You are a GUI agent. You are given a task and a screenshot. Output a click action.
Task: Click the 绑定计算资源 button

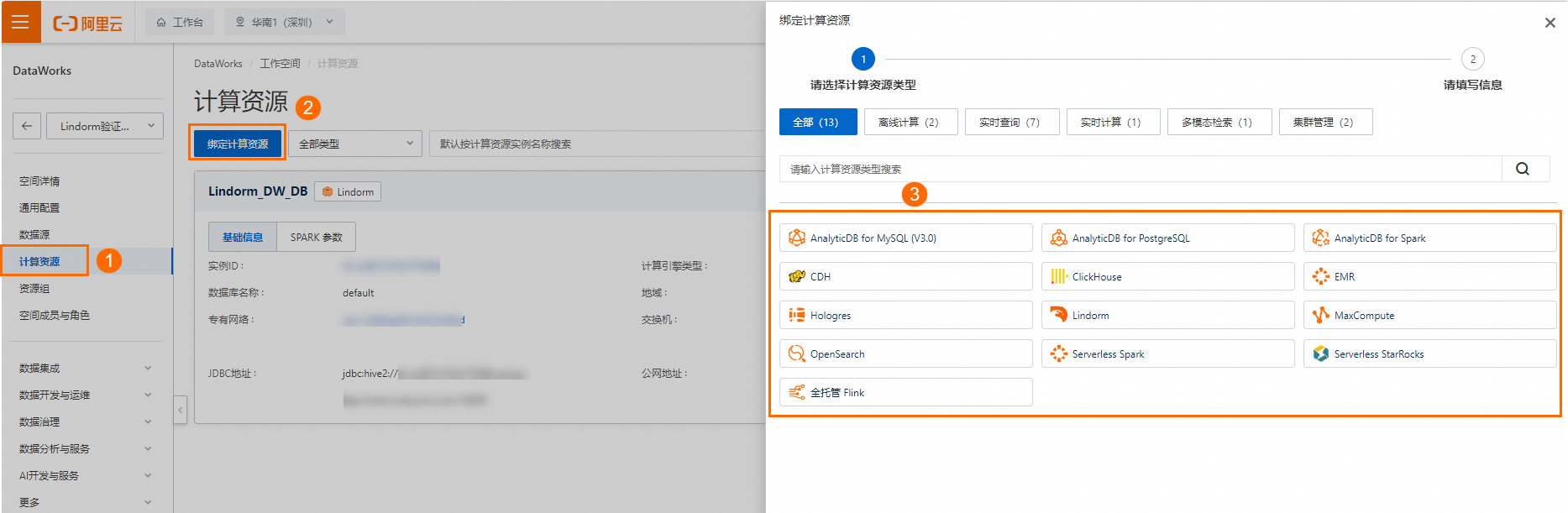[238, 144]
